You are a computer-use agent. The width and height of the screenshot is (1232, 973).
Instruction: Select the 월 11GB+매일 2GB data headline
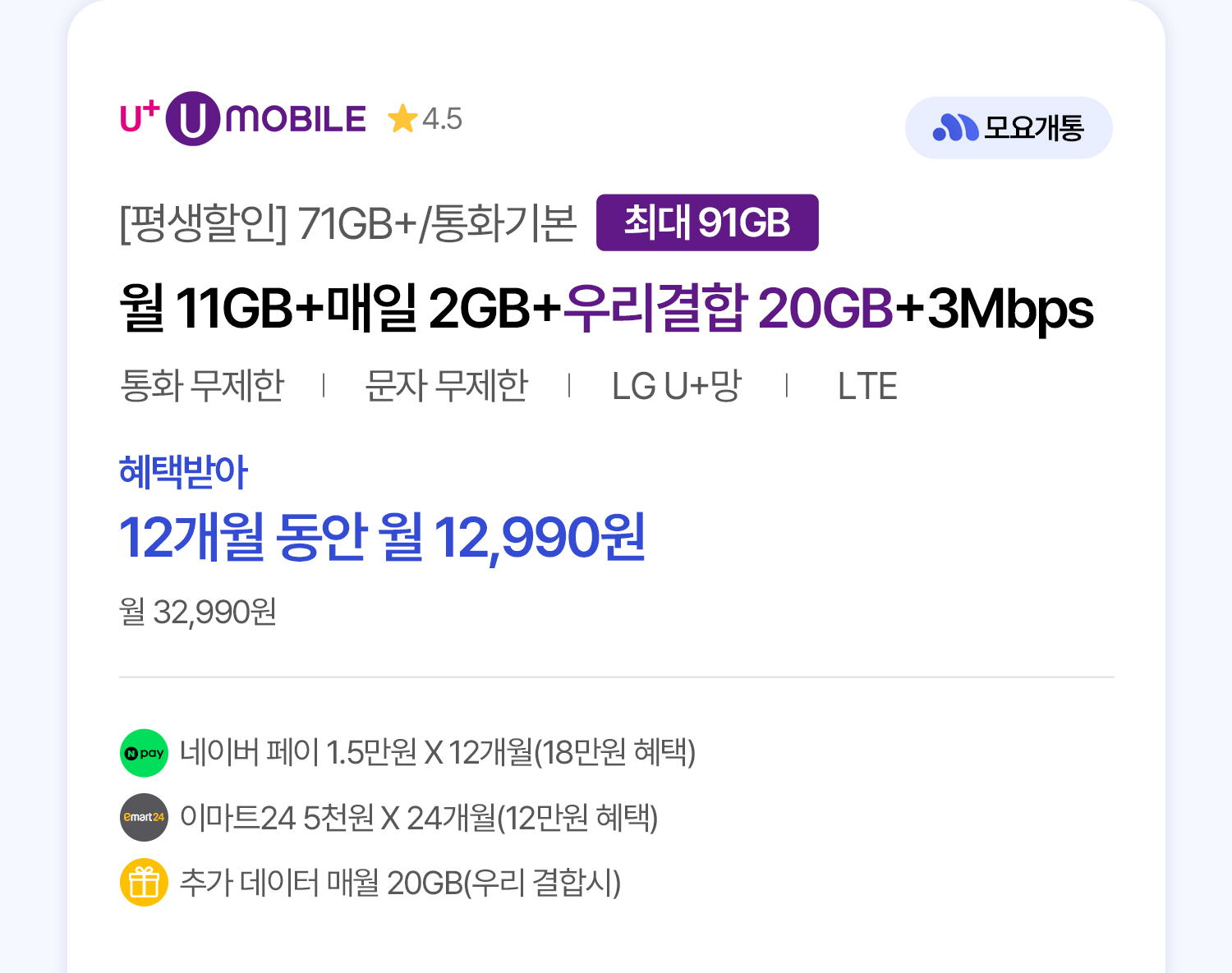340,309
